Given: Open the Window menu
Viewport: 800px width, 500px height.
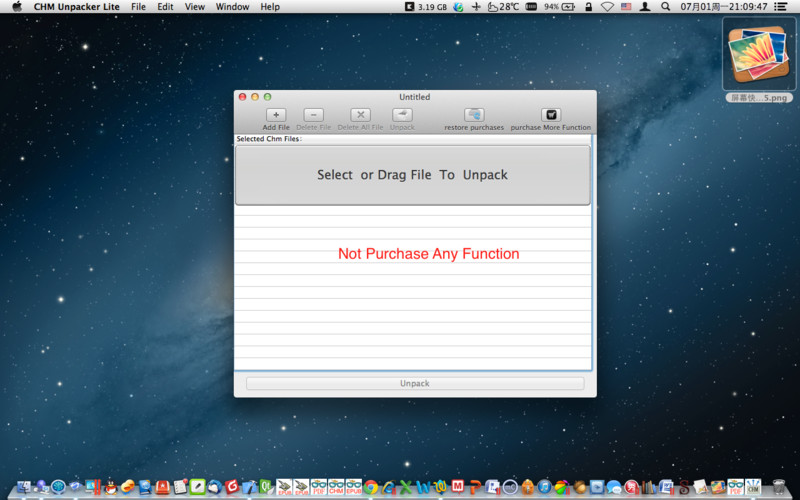Looking at the screenshot, I should pyautogui.click(x=232, y=7).
